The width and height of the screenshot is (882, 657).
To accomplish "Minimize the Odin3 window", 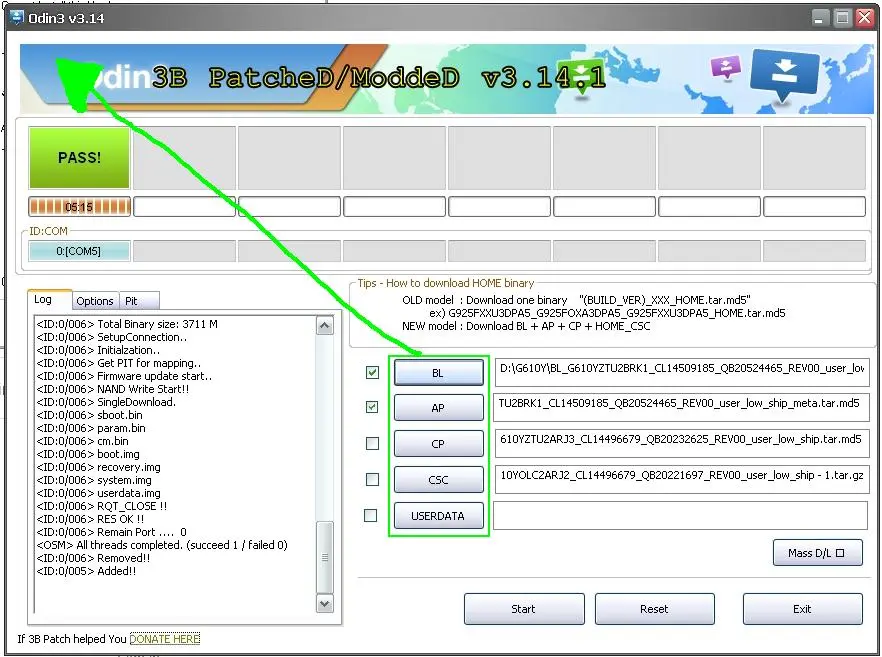I will (x=821, y=18).
